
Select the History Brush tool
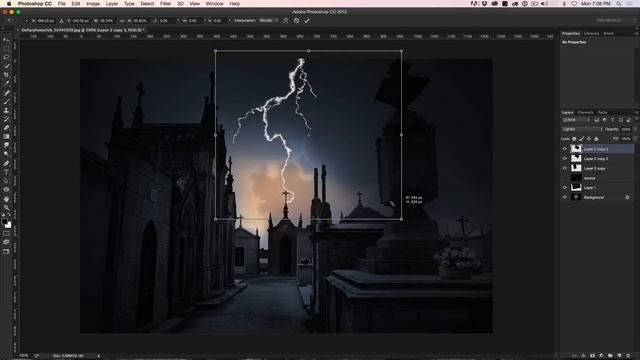[6, 119]
